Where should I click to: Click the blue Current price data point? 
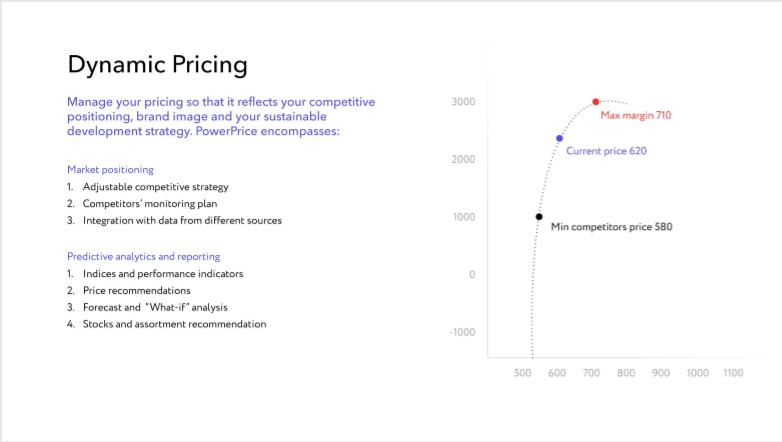(x=560, y=138)
